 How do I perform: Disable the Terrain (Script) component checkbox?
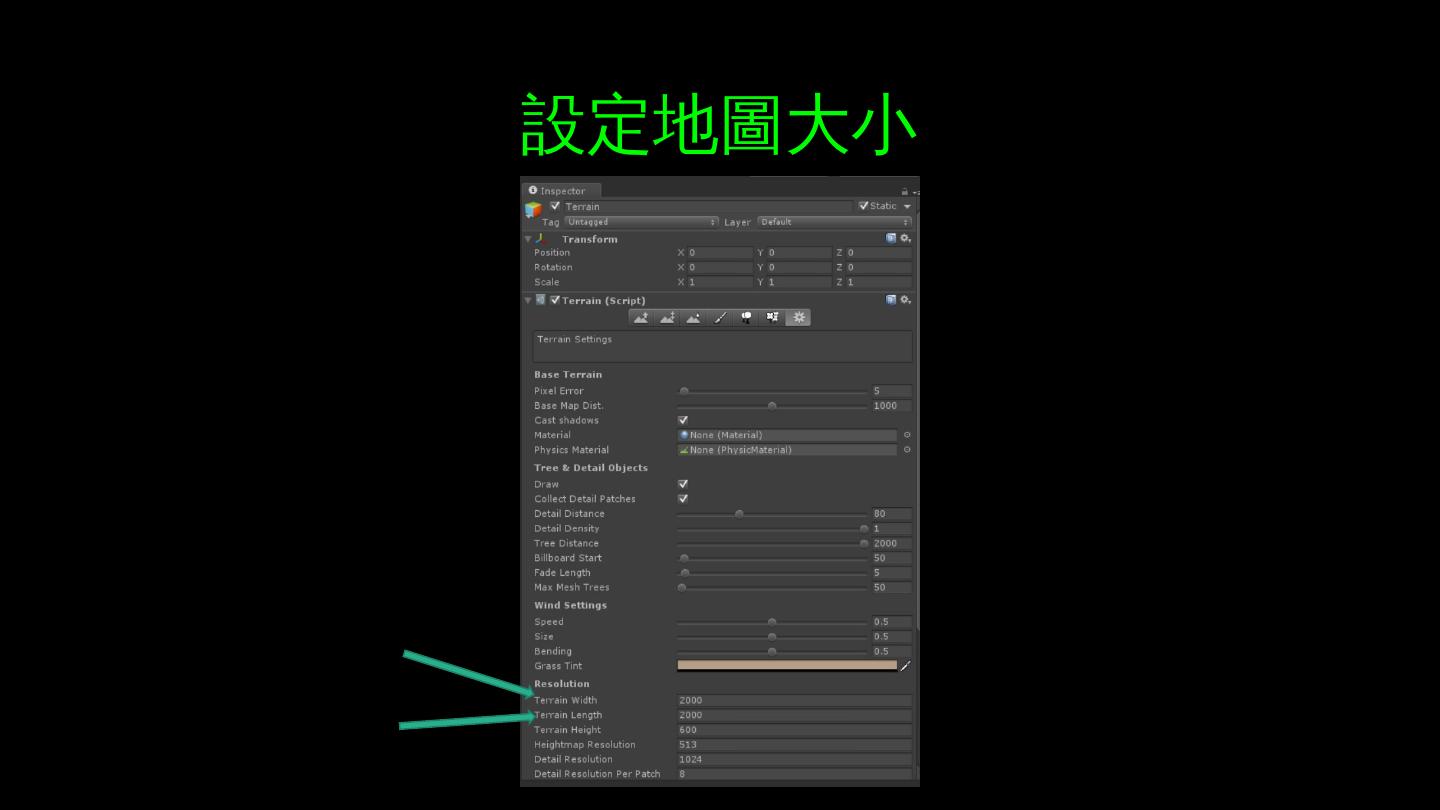tap(555, 300)
